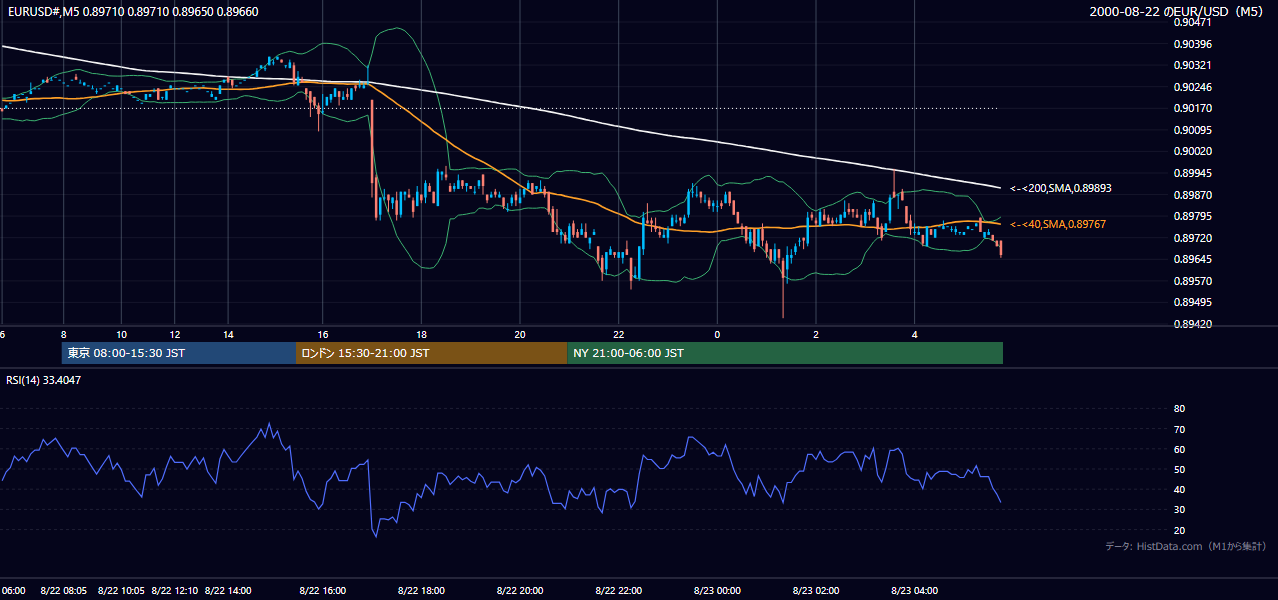Click RSI scale value 80

click(1180, 409)
